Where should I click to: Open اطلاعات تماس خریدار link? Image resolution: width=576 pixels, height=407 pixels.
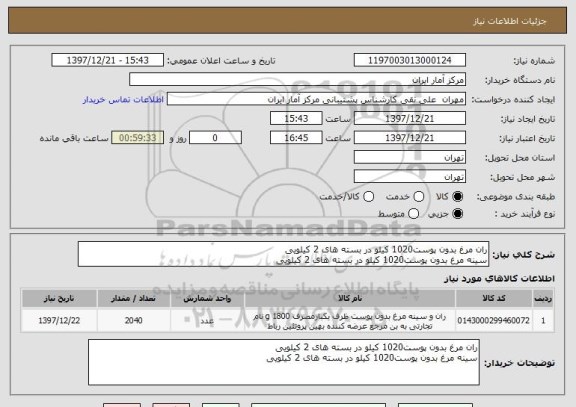(123, 100)
